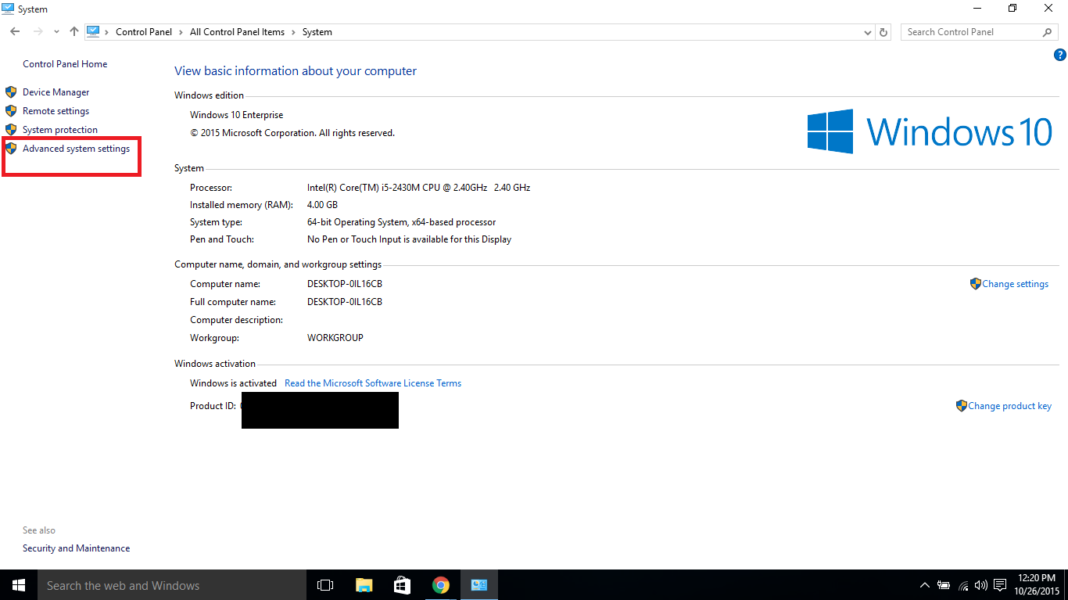This screenshot has height=600, width=1068.
Task: Open Task View on the taskbar
Action: click(324, 584)
